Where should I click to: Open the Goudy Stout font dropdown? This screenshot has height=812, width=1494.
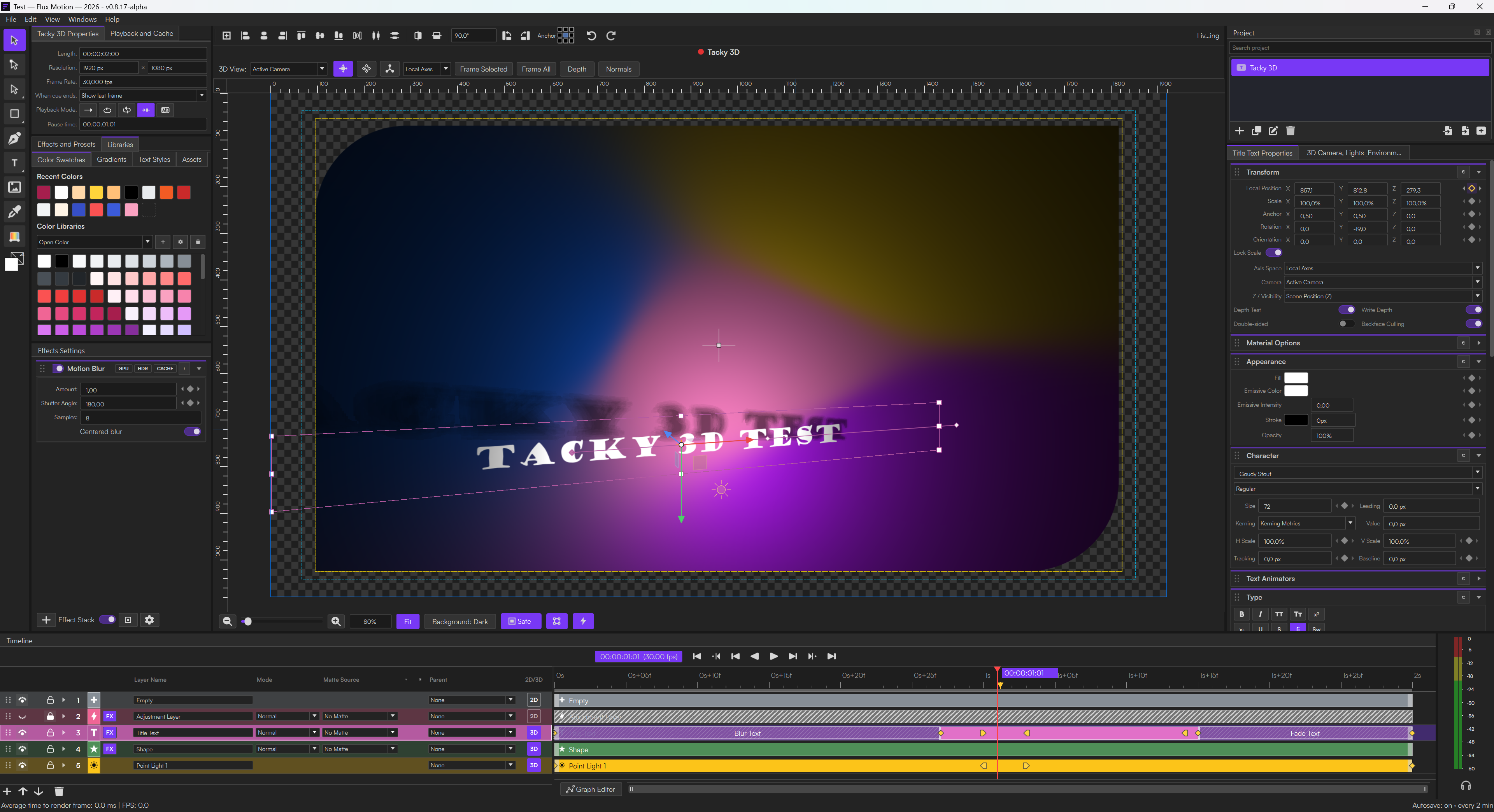pyautogui.click(x=1357, y=474)
